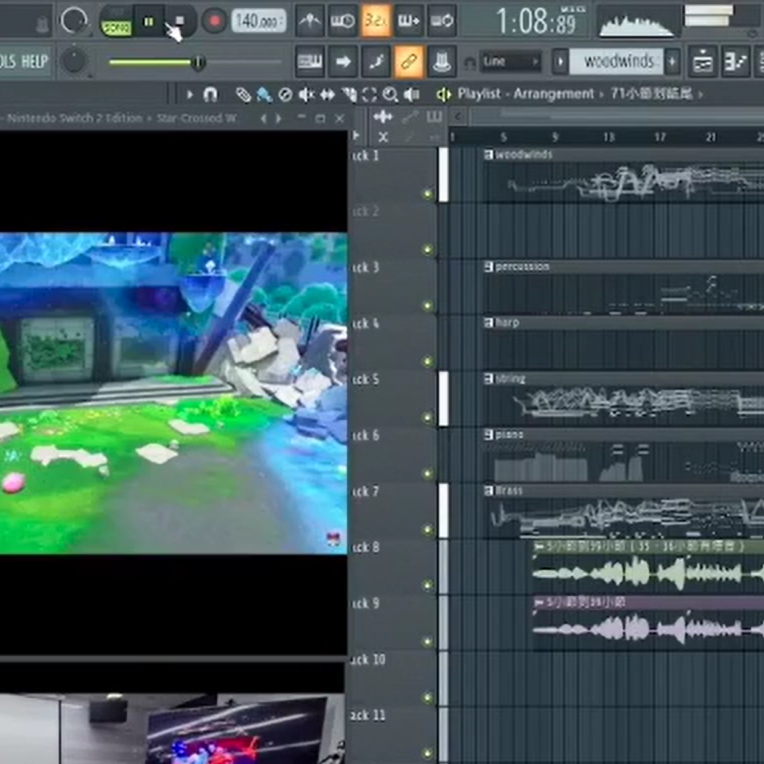The width and height of the screenshot is (764, 764).
Task: Click bar 5 on the timeline ruler
Action: [x=504, y=137]
